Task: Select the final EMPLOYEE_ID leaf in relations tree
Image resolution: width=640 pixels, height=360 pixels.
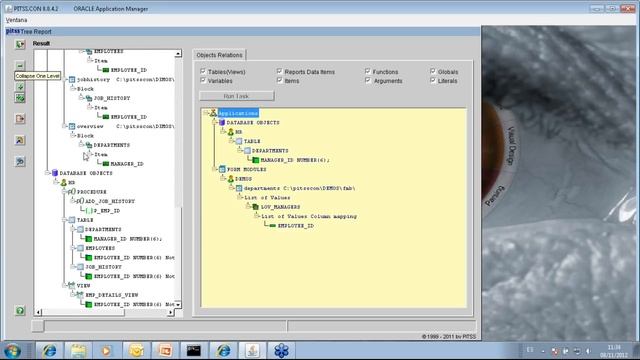Action: (x=296, y=226)
